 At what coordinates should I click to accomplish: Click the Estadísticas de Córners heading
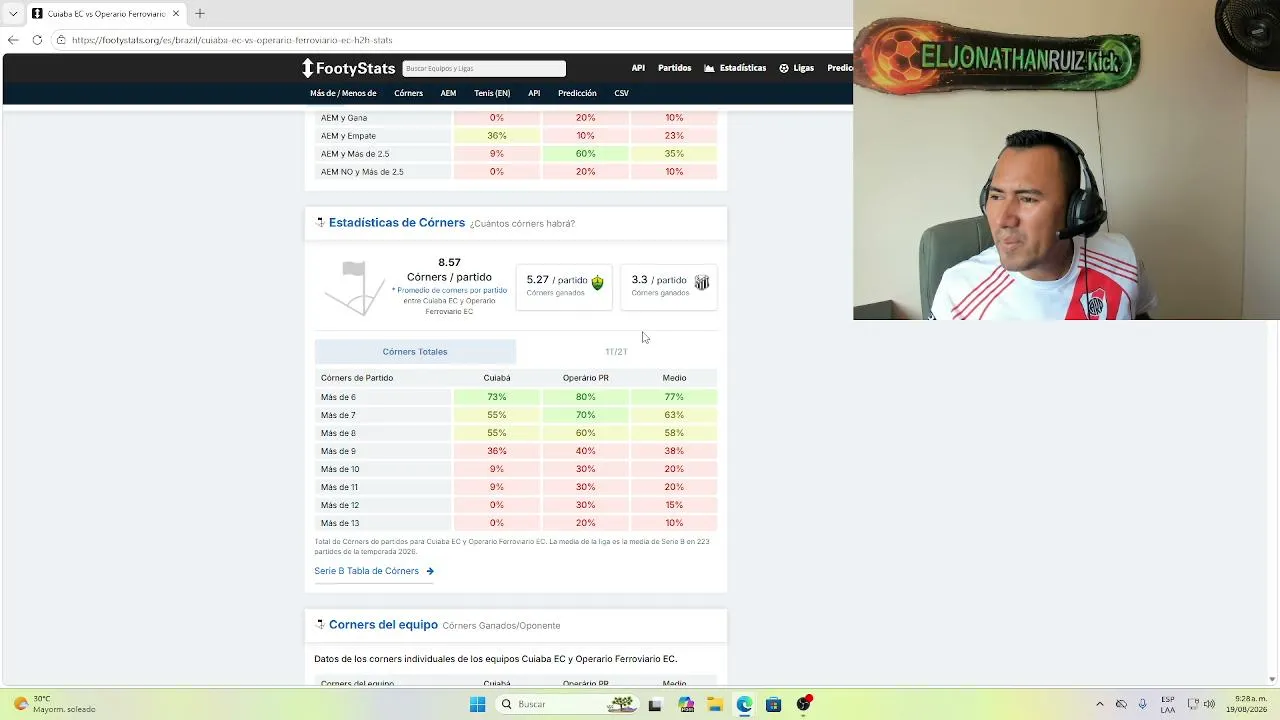pyautogui.click(x=397, y=223)
